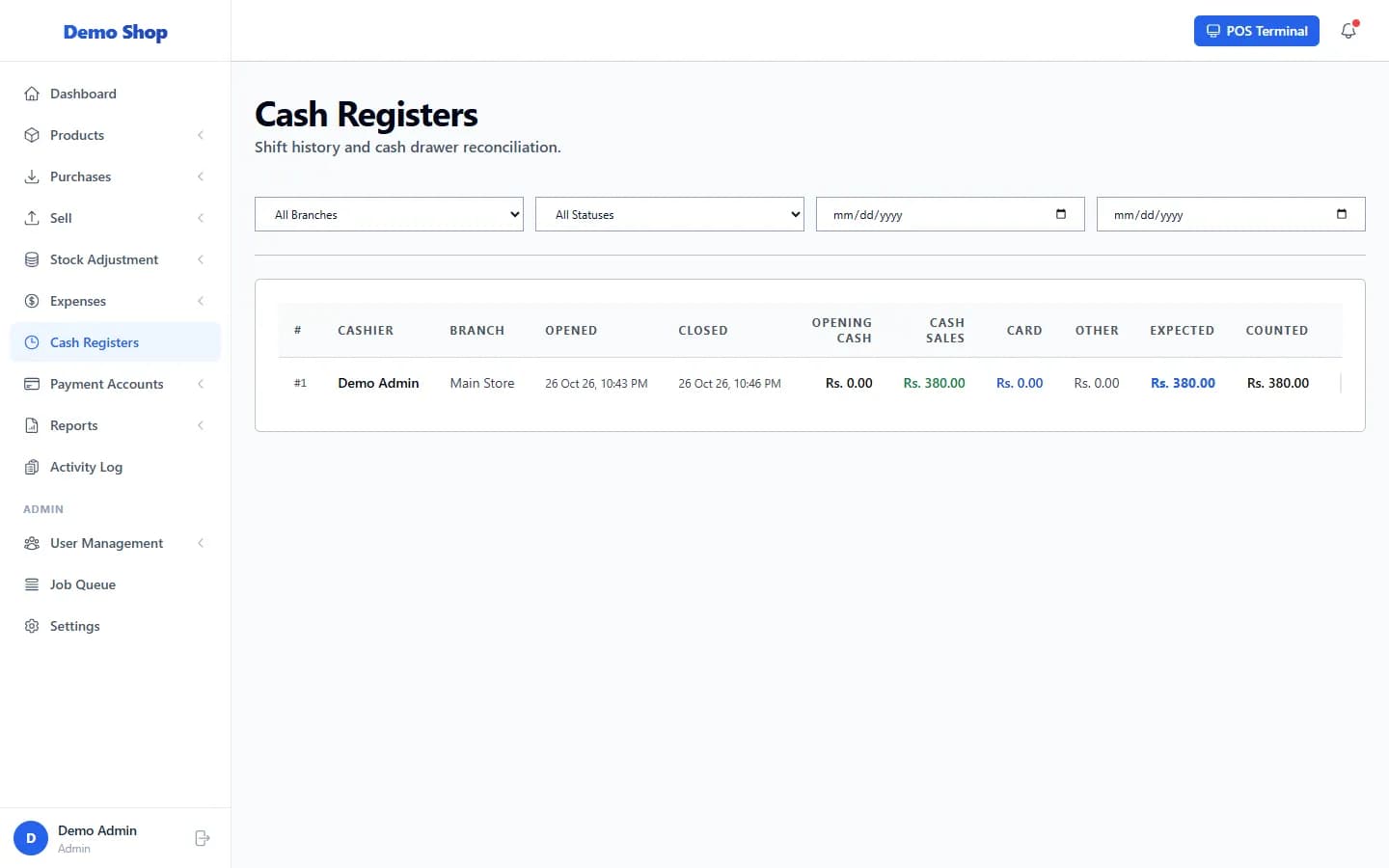Open notifications bell
Viewport: 1389px width, 868px height.
[x=1348, y=31]
